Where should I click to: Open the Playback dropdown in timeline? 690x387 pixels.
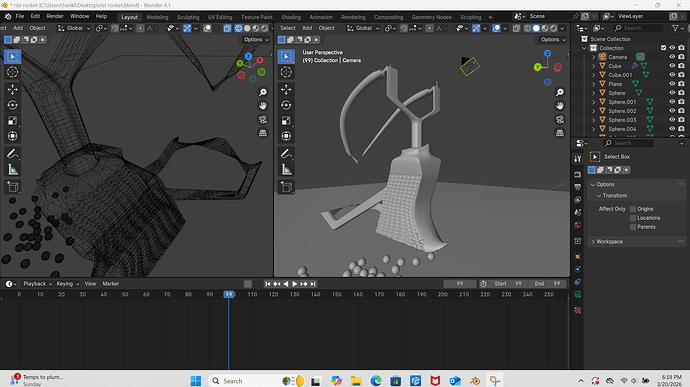click(37, 284)
